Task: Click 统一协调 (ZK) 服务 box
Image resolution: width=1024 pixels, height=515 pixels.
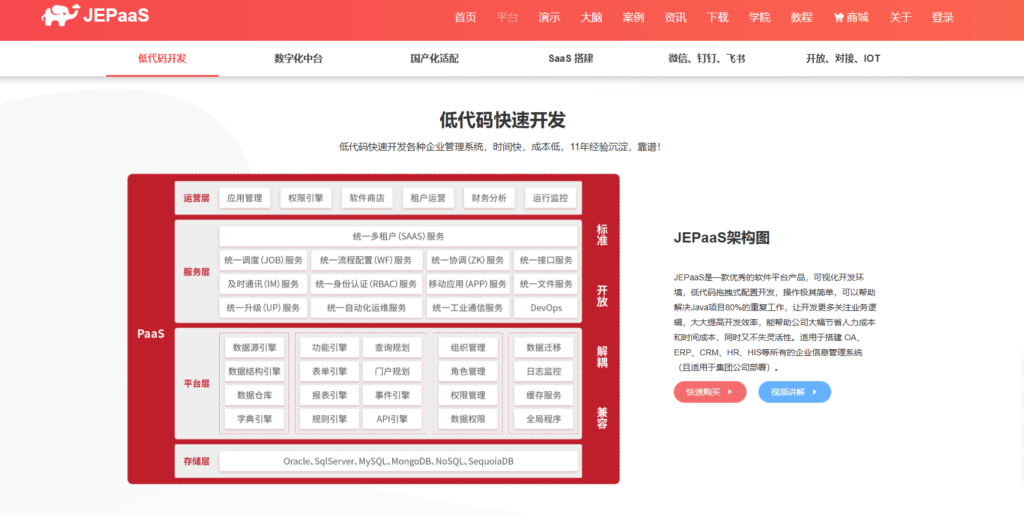Action: (468, 260)
